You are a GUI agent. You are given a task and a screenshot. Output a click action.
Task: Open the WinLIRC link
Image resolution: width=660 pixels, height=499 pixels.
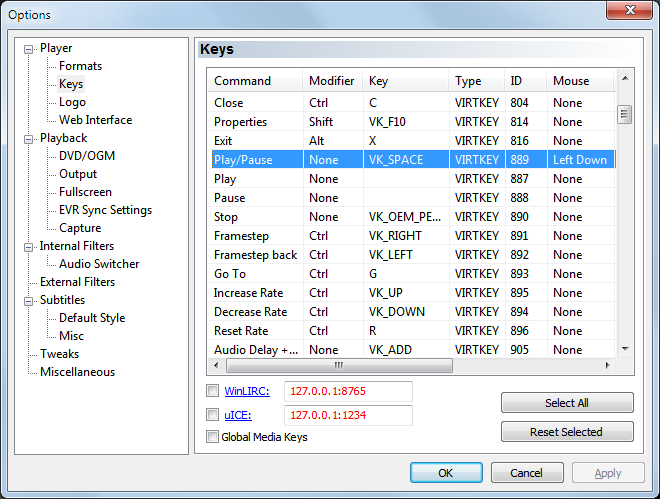[247, 391]
